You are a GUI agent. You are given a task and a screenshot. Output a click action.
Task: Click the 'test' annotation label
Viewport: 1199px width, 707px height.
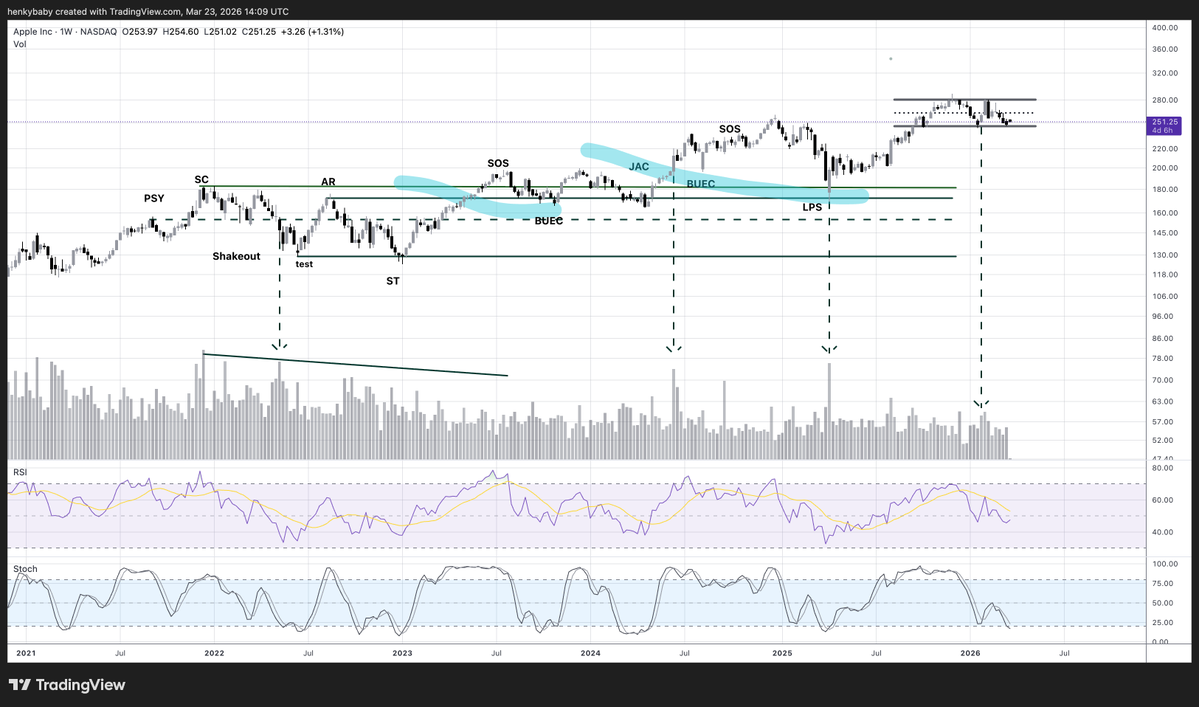(x=304, y=264)
